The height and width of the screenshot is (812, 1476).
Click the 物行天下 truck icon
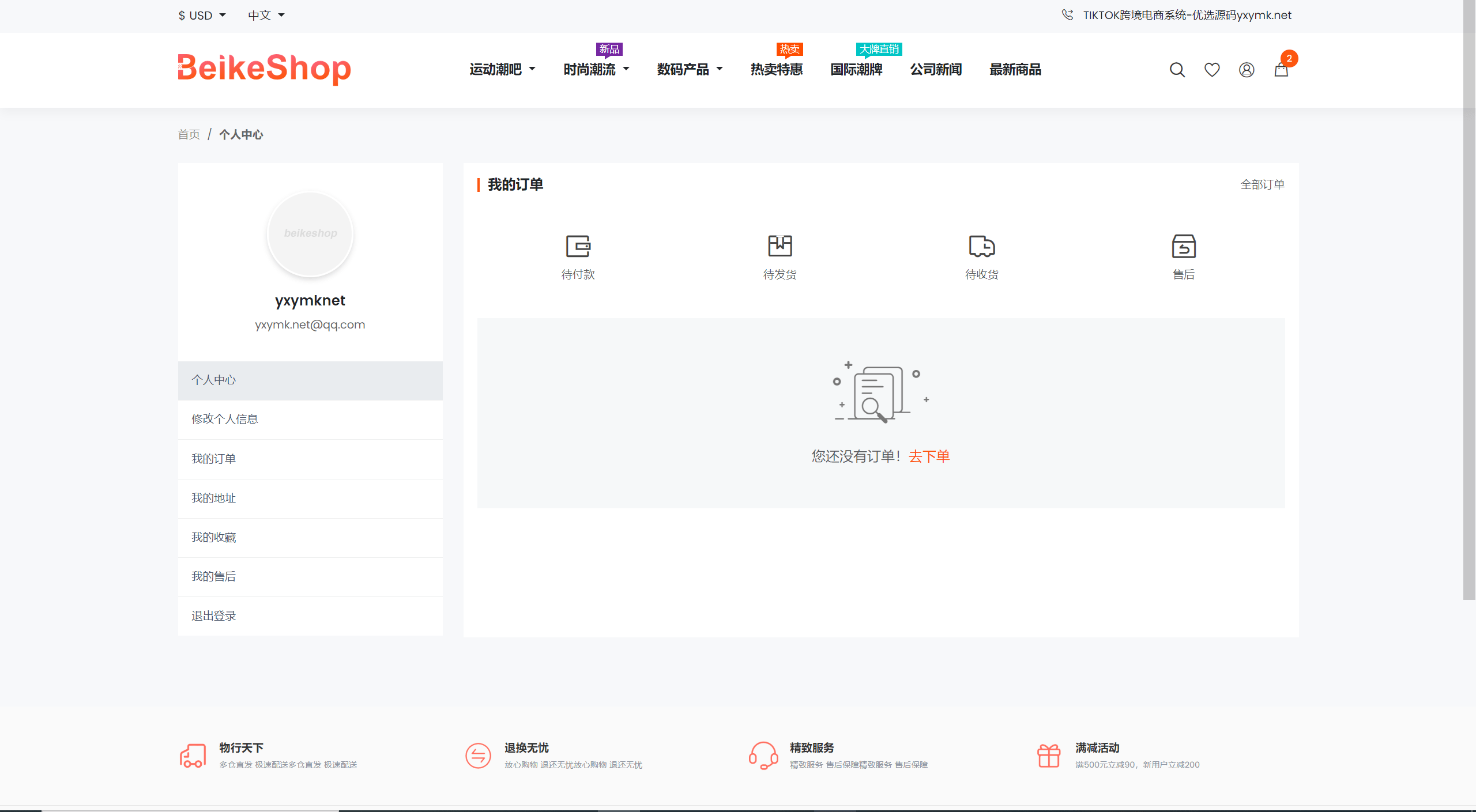[x=193, y=756]
